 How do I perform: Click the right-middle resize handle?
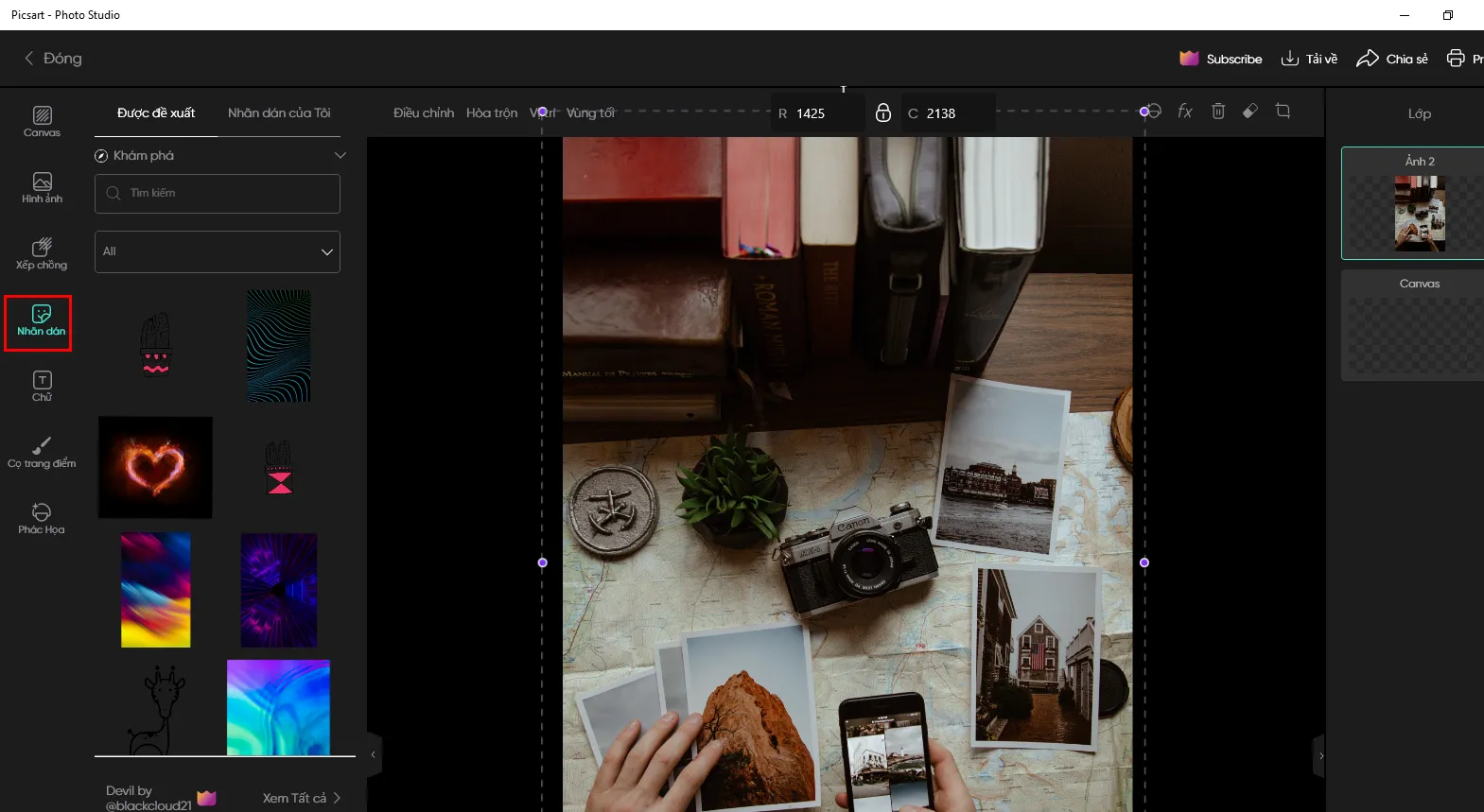click(x=1144, y=562)
